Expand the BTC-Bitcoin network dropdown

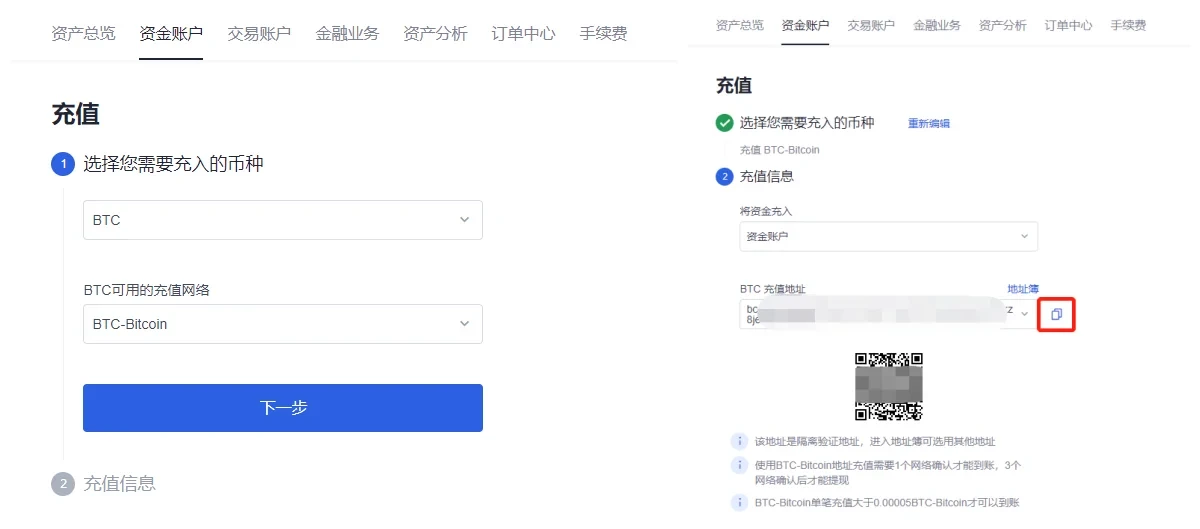tap(282, 324)
